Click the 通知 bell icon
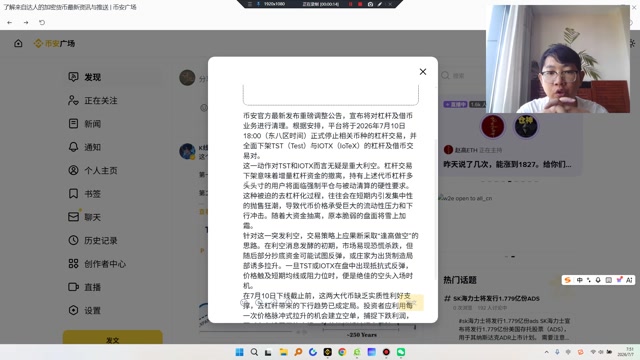This screenshot has height=360, width=640. coord(73,147)
